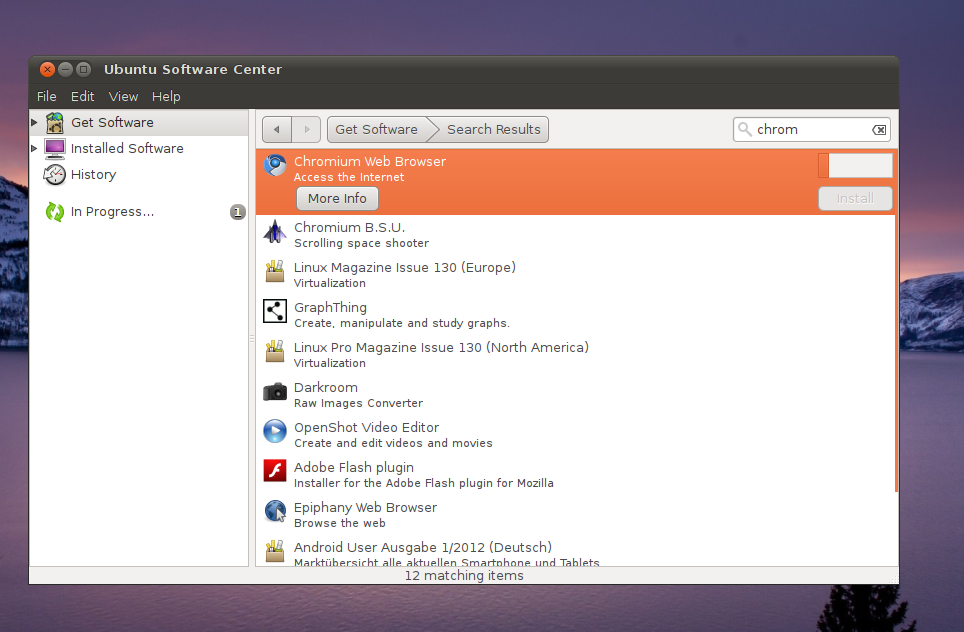Viewport: 964px width, 632px height.
Task: Click the OpenShot Video Editor play icon
Action: coord(275,431)
